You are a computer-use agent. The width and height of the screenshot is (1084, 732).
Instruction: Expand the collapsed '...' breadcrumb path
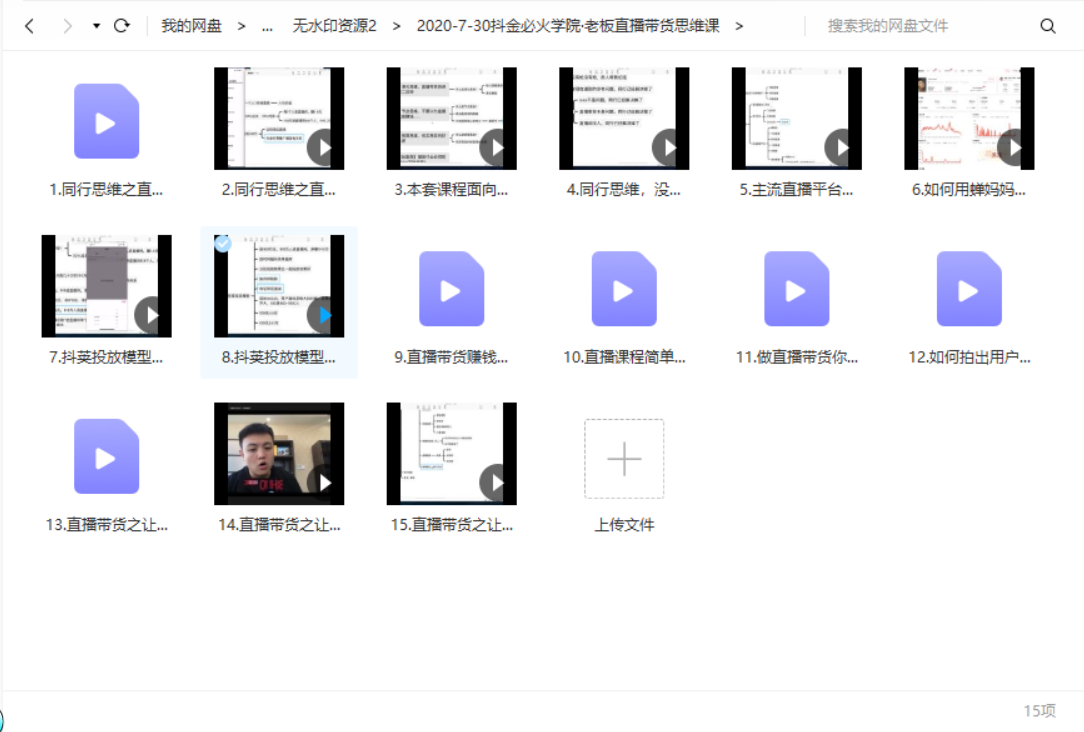267,26
